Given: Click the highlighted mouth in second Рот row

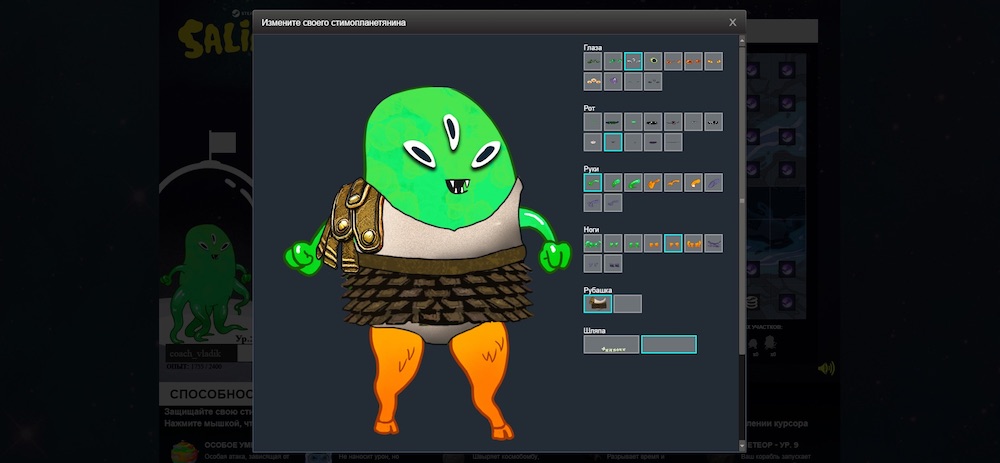Looking at the screenshot, I should pos(613,142).
